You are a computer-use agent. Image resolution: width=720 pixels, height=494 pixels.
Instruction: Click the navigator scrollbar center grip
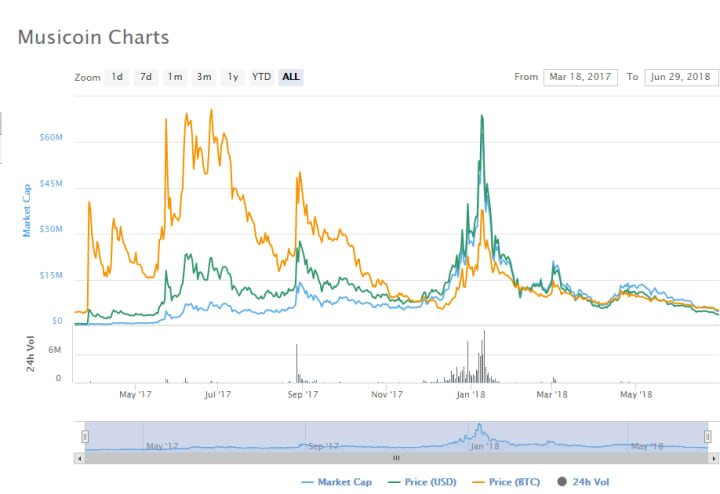(x=396, y=458)
